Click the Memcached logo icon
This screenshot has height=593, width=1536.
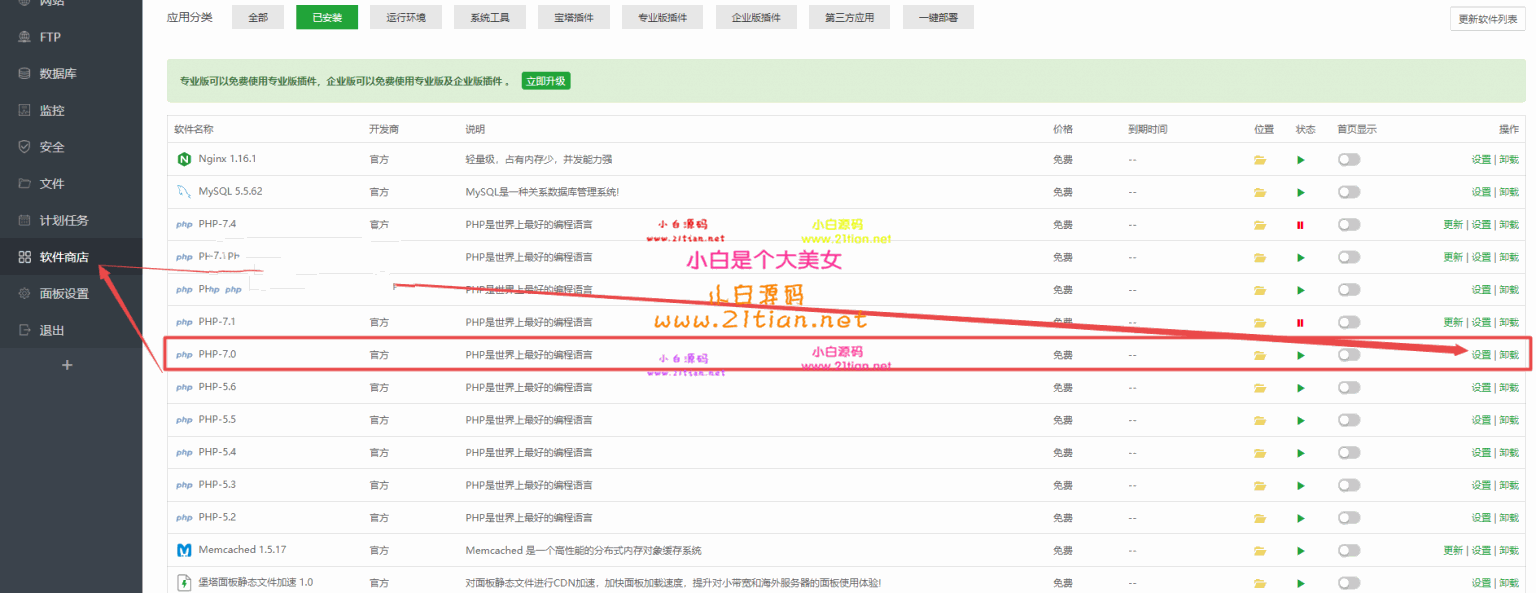click(184, 550)
